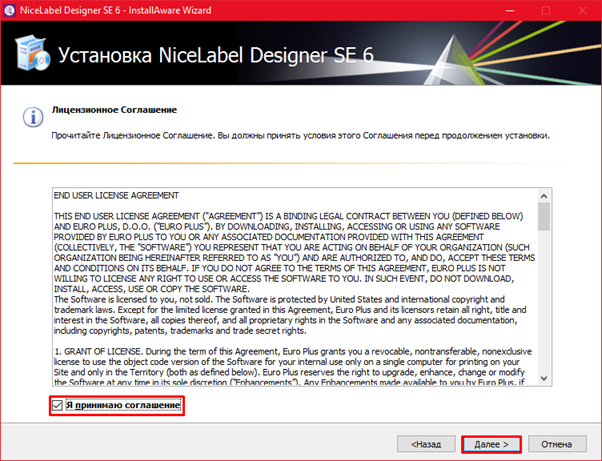This screenshot has width=602, height=461.
Task: Click the license scrollbar down arrow
Action: [544, 378]
